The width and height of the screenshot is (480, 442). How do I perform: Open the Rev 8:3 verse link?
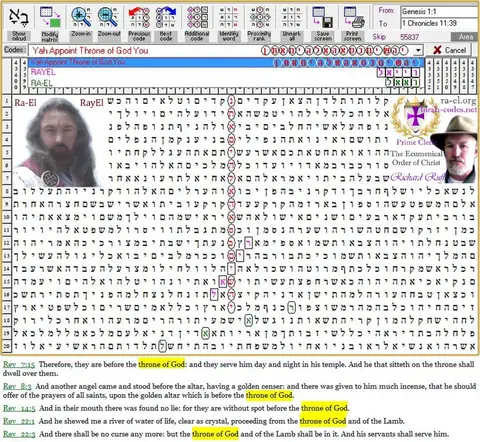[17, 386]
